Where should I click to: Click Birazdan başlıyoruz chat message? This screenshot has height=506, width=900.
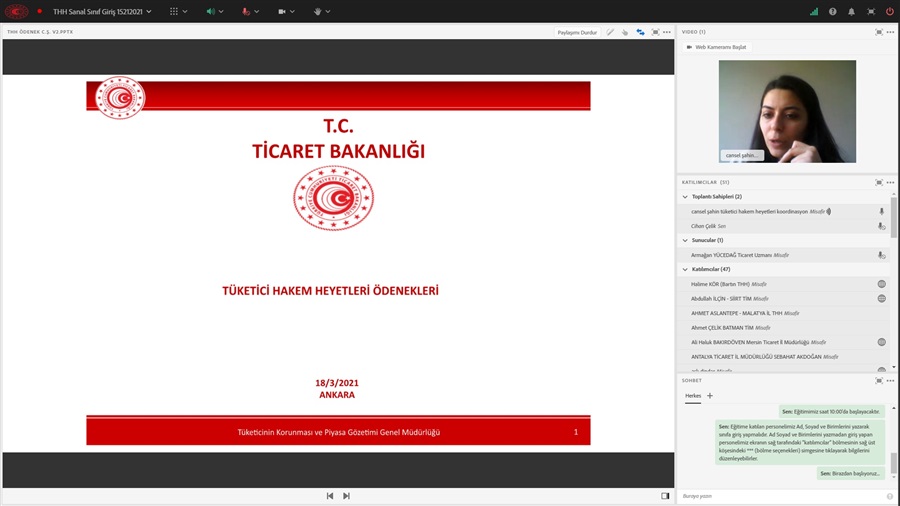pos(851,473)
